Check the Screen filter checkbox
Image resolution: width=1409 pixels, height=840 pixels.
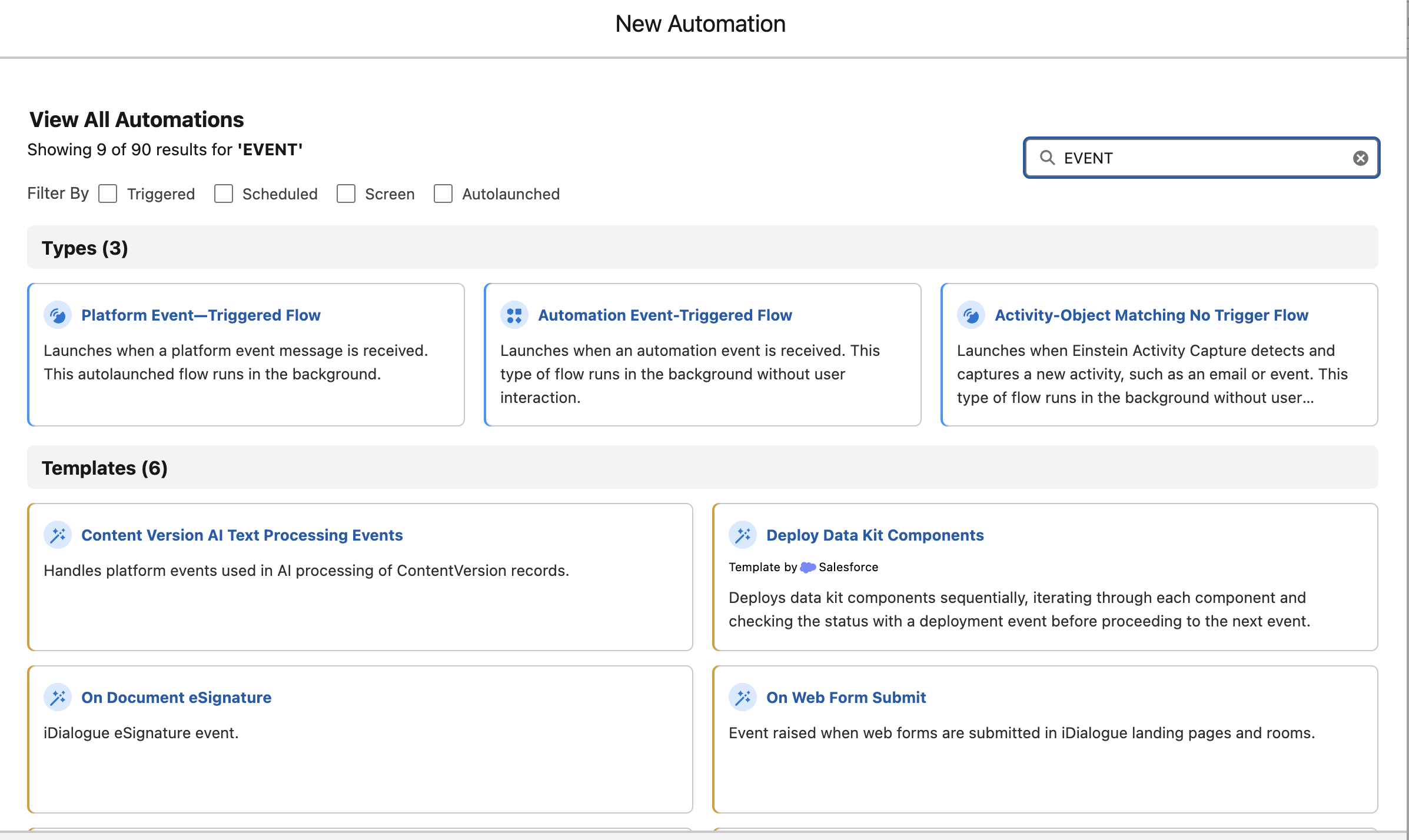click(346, 194)
